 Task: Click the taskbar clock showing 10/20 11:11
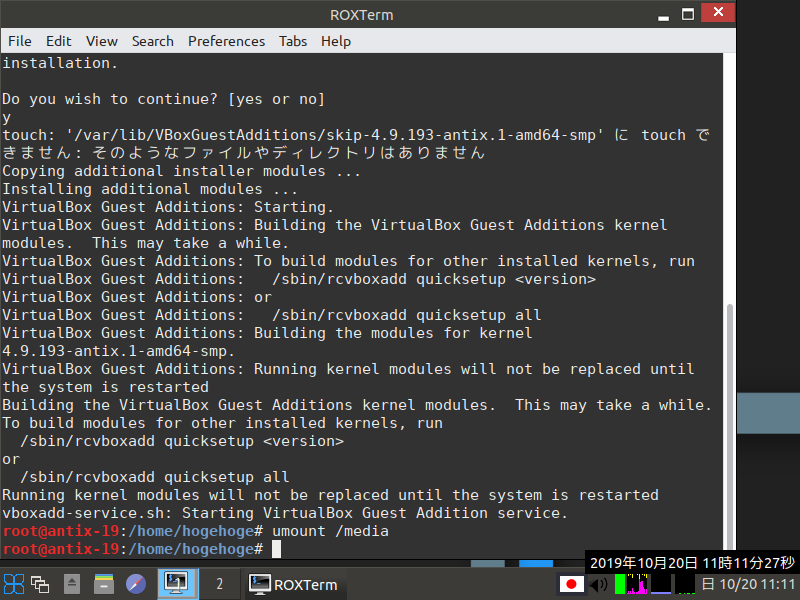tap(748, 584)
